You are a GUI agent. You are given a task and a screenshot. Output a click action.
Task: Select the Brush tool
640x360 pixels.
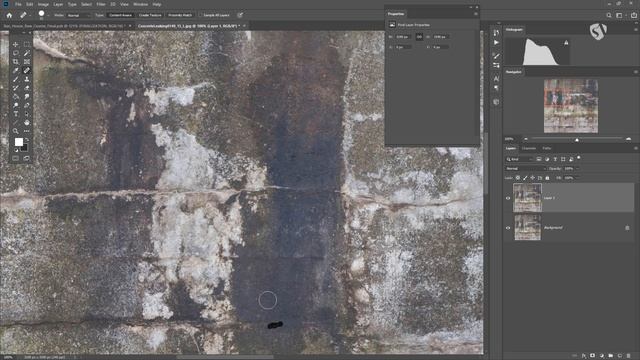(x=16, y=79)
